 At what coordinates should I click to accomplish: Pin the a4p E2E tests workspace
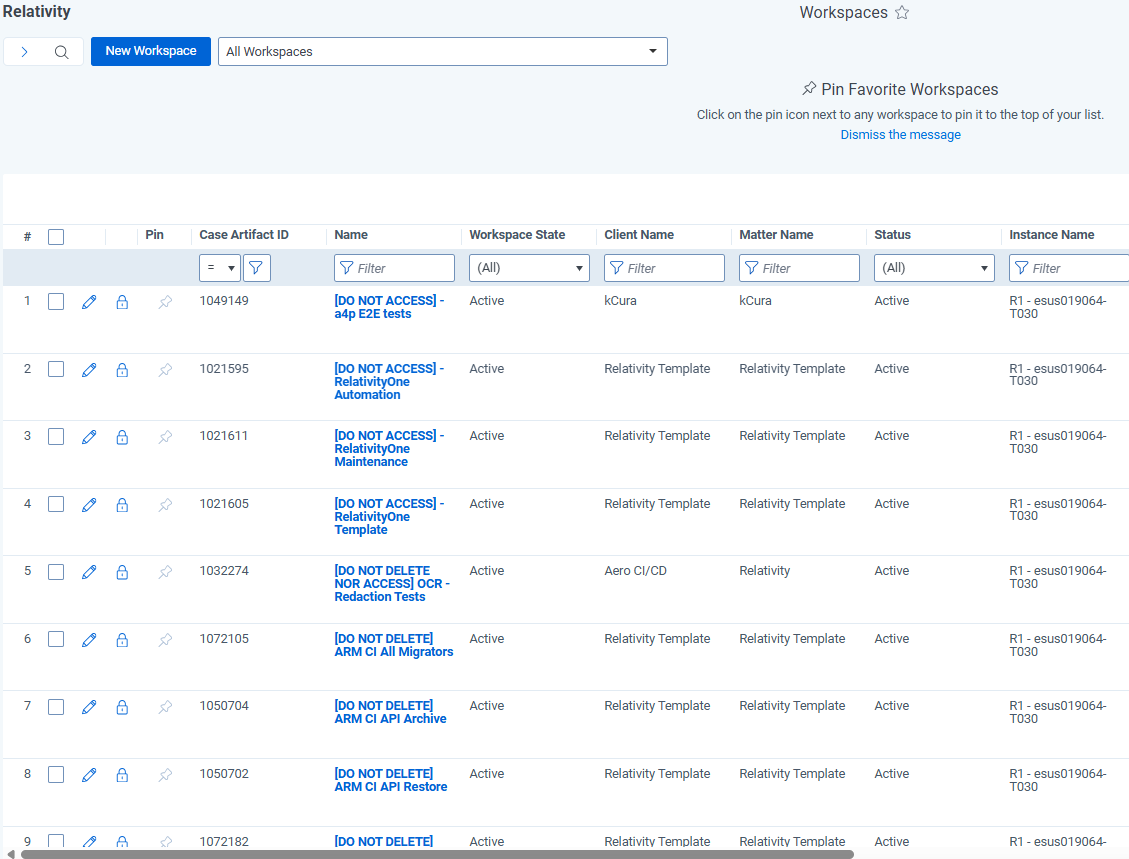pos(166,302)
